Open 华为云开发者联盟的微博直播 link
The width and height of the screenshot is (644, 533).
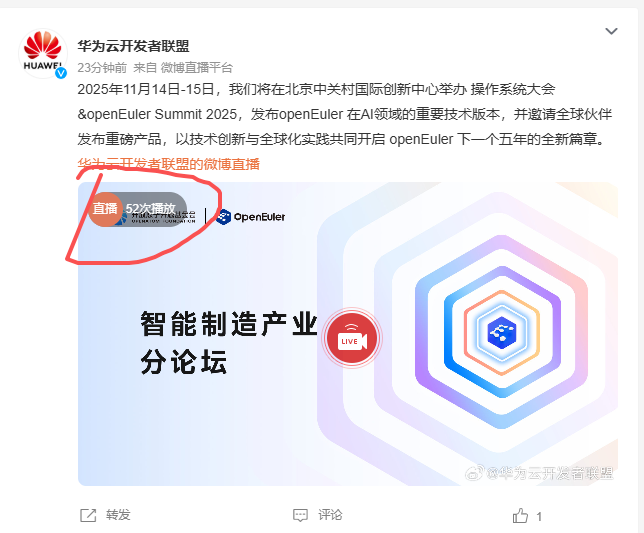[168, 164]
